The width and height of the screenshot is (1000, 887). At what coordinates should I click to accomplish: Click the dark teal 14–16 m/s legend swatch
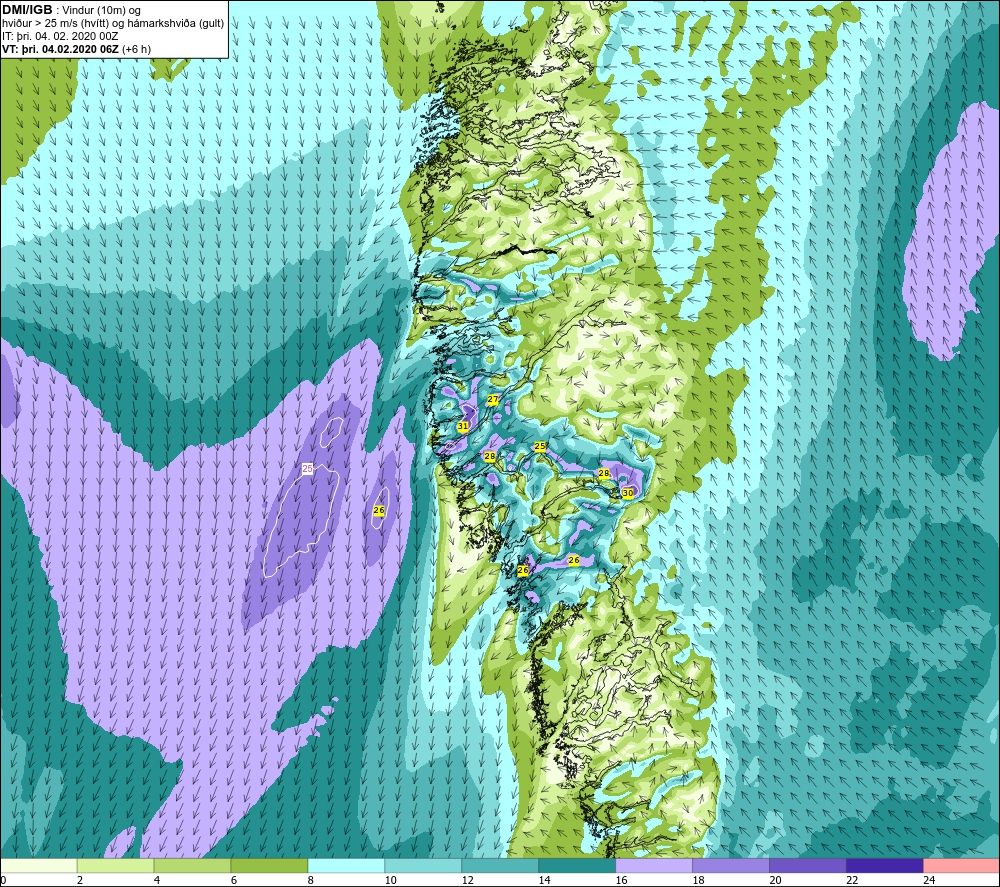tap(577, 865)
